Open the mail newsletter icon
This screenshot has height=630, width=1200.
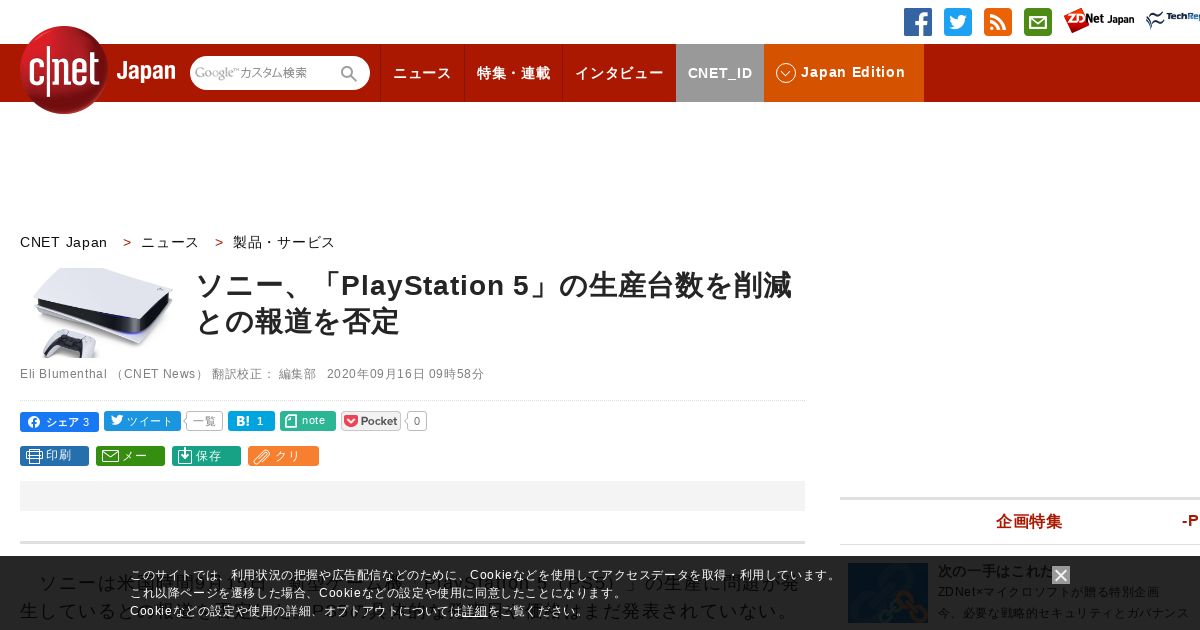point(1038,22)
